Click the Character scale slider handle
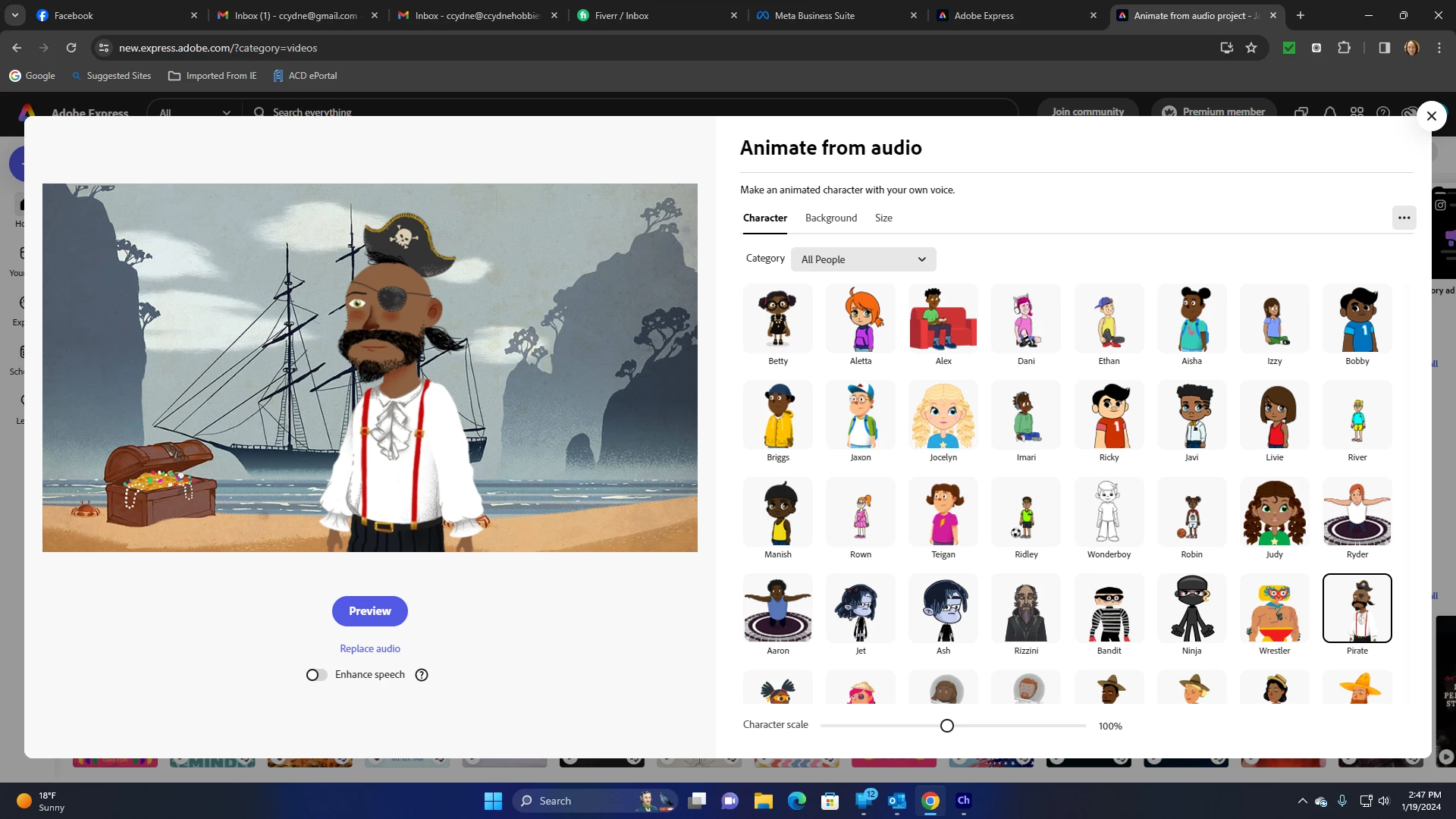This screenshot has height=819, width=1456. pos(946,726)
